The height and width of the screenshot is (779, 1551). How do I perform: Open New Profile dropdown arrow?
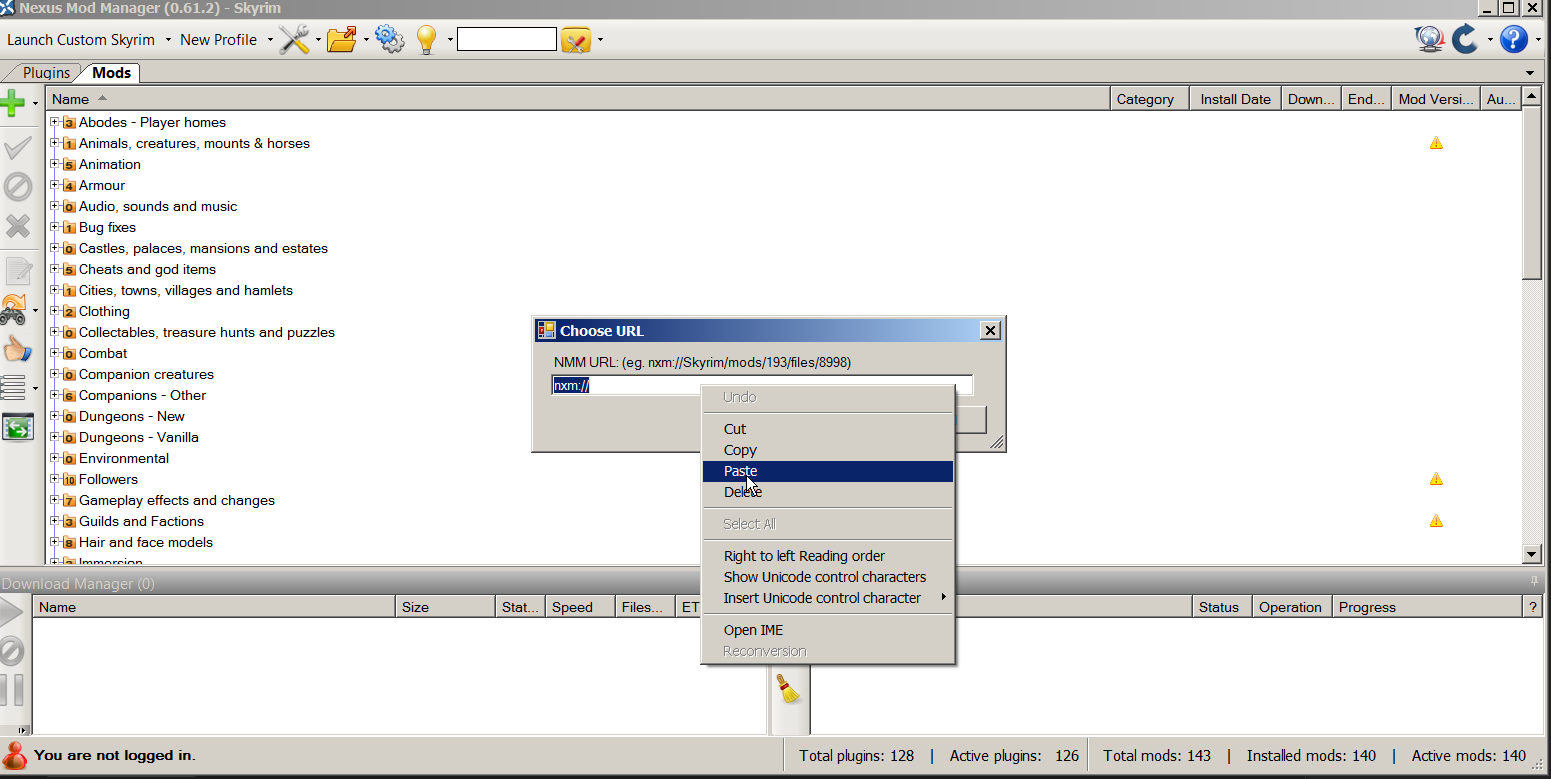coord(270,40)
